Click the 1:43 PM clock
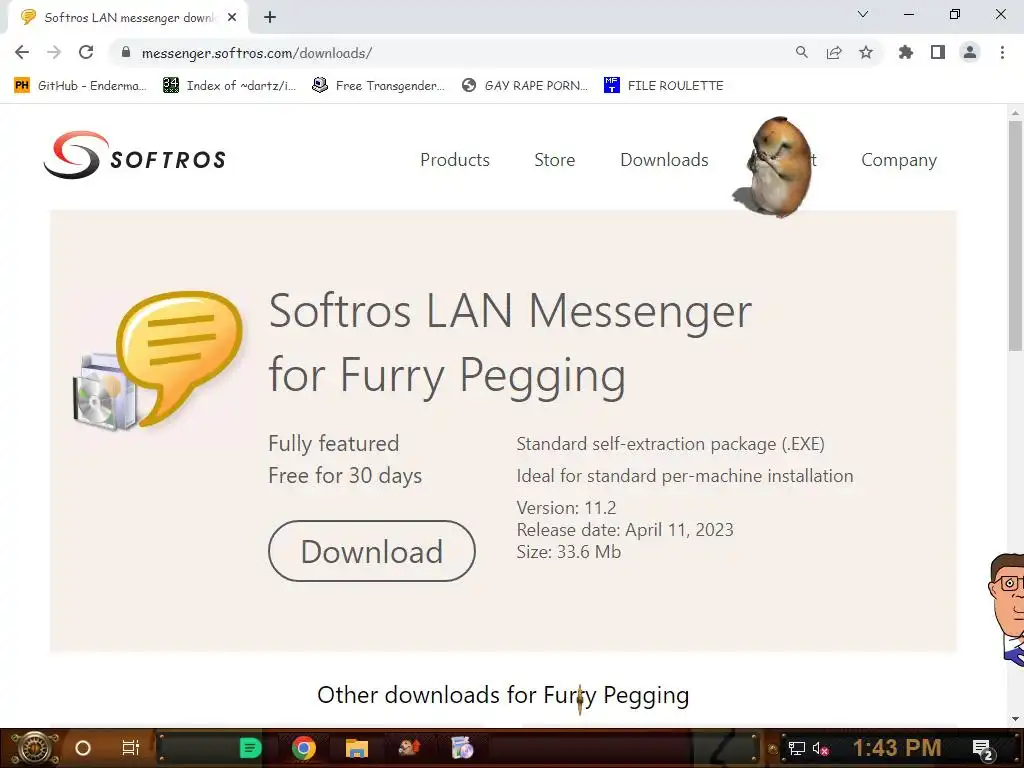The image size is (1024, 768). (x=897, y=748)
